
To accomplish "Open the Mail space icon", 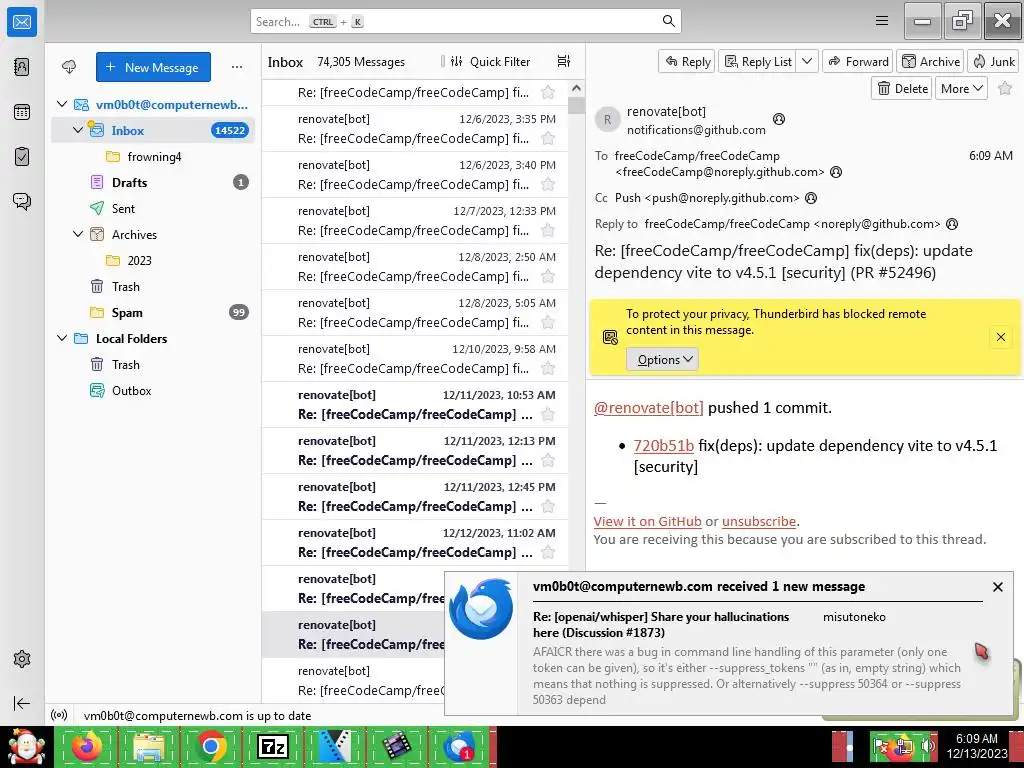I will [22, 22].
